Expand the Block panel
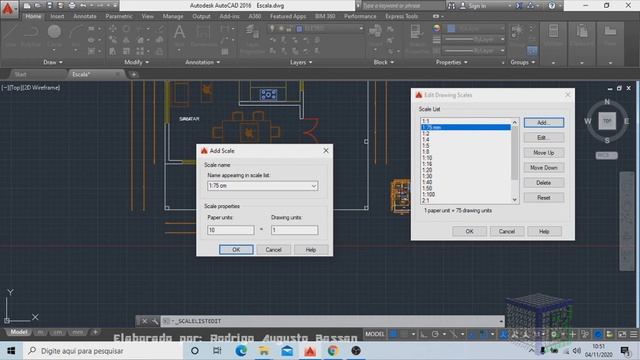 (384, 62)
